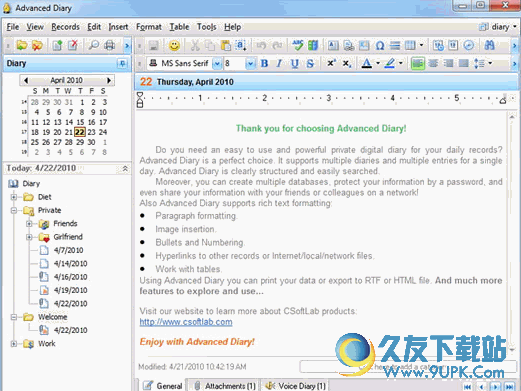Image resolution: width=521 pixels, height=391 pixels.
Task: Click the save floppy disk icon
Action: (154, 45)
